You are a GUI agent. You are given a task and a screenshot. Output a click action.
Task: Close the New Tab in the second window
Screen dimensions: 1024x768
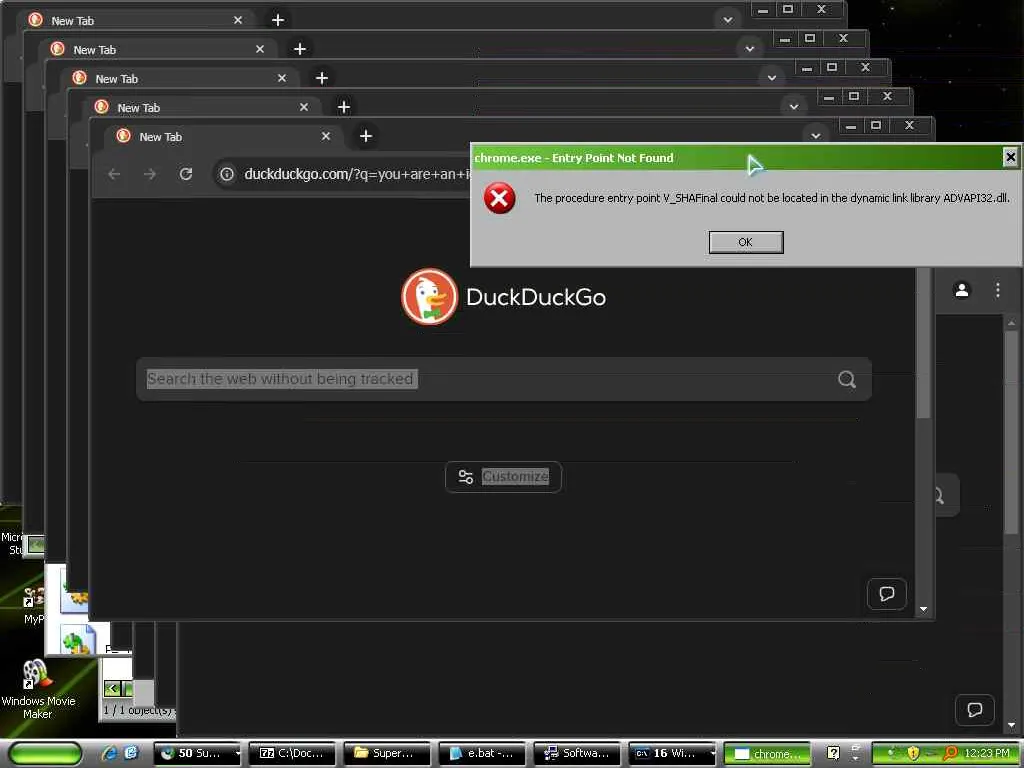click(x=260, y=49)
